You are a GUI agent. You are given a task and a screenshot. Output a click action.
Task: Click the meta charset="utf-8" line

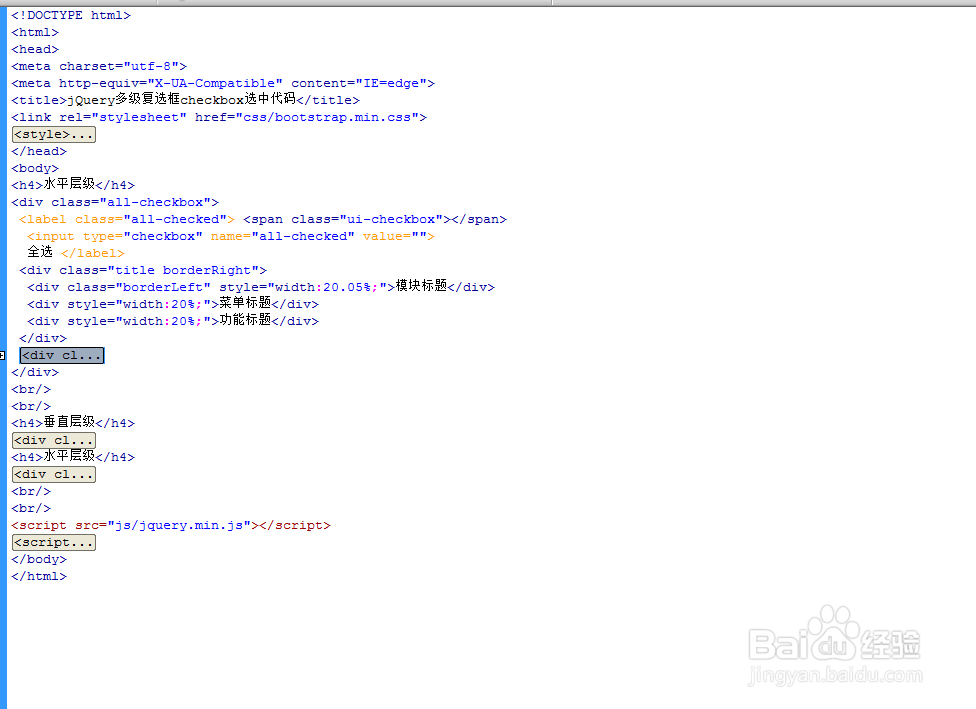coord(99,66)
